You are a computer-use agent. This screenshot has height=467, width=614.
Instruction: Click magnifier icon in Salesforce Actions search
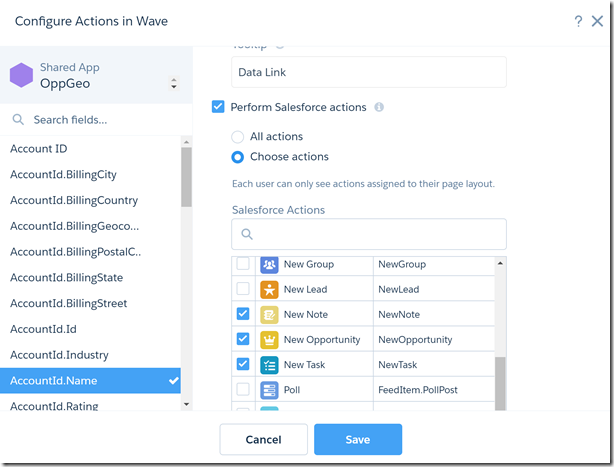(x=247, y=234)
